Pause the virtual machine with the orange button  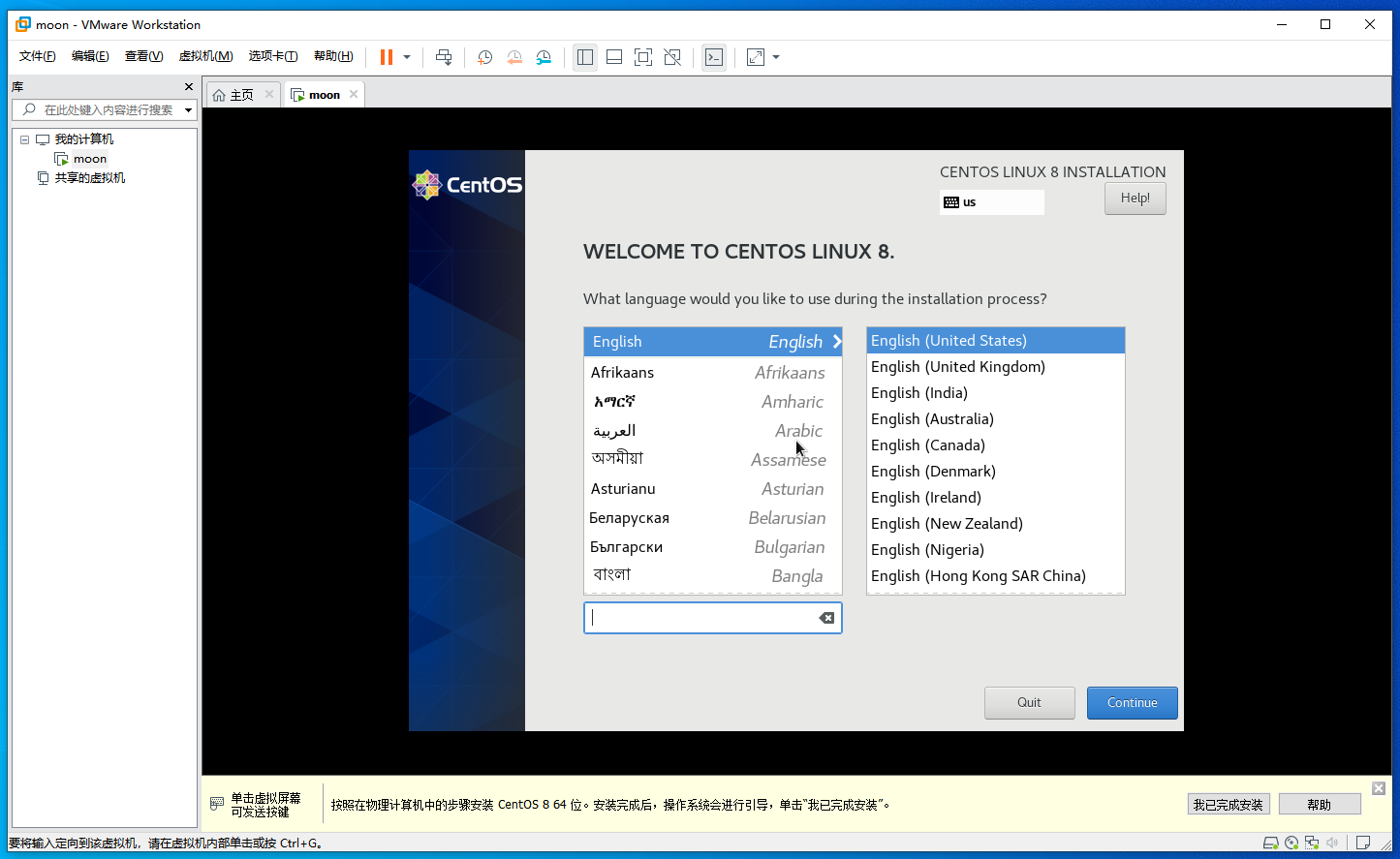[387, 57]
